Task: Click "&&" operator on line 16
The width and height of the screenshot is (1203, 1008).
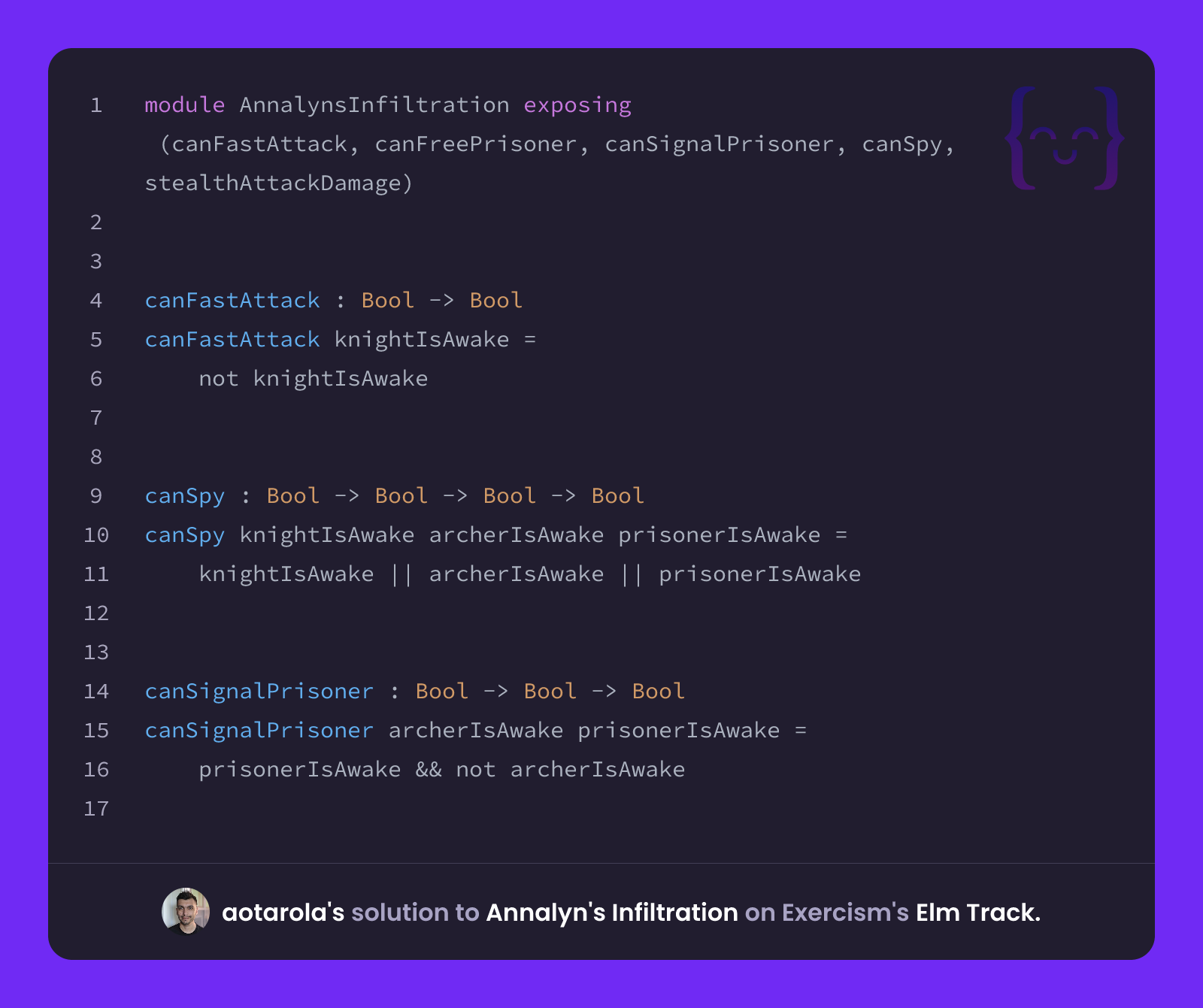Action: 429,769
